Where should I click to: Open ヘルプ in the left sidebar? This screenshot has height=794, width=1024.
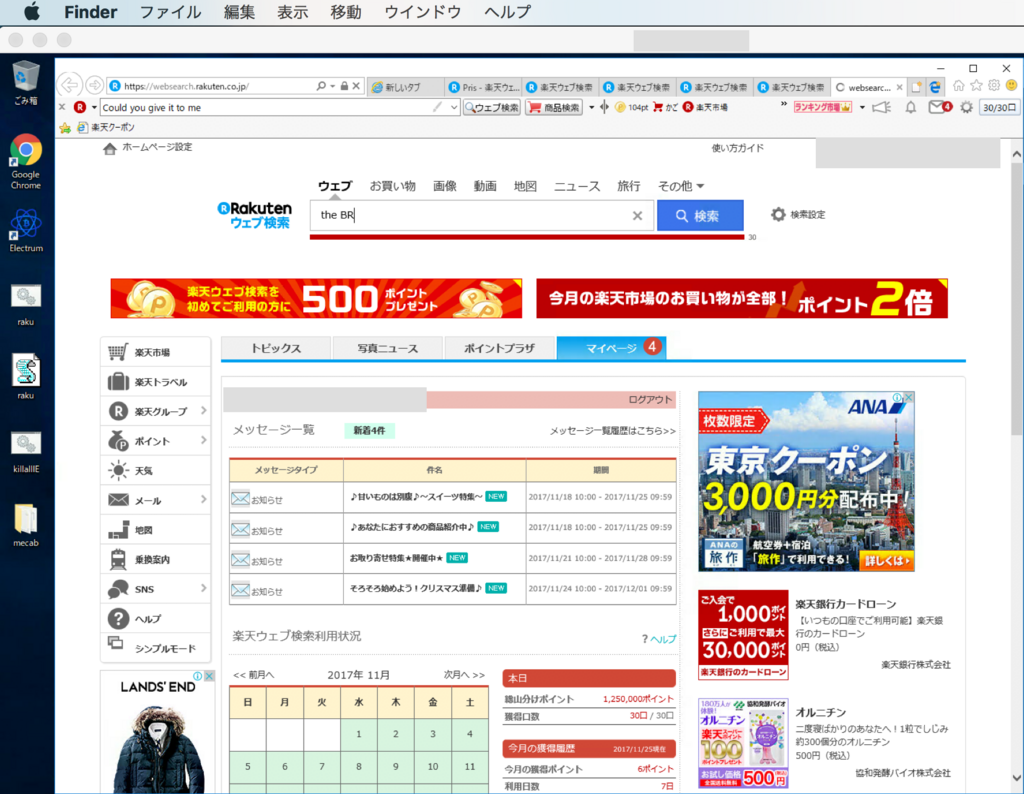(155, 619)
